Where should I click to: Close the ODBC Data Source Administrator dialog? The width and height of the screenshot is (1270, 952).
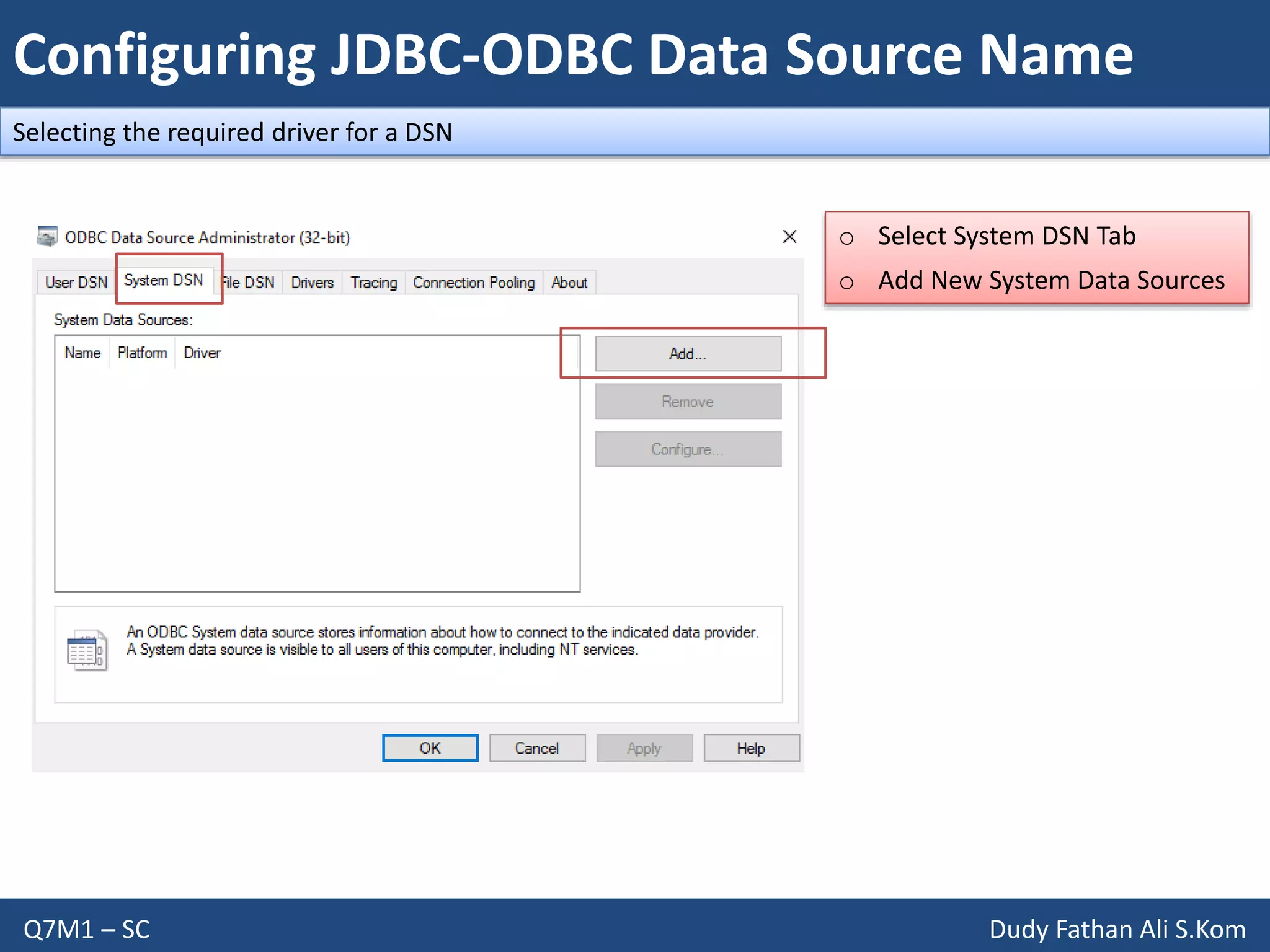click(789, 237)
